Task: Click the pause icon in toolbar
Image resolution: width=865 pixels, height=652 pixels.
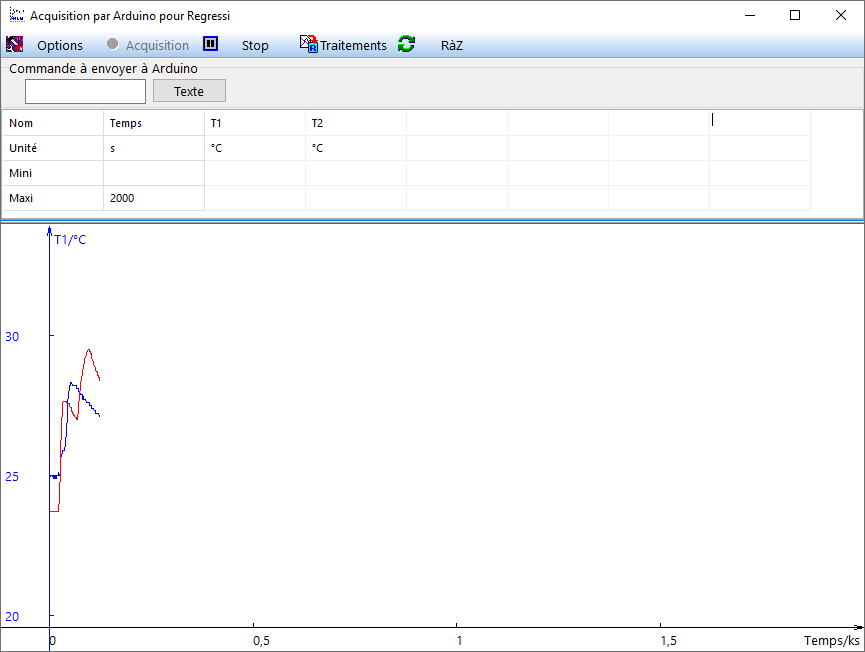Action: [x=210, y=44]
